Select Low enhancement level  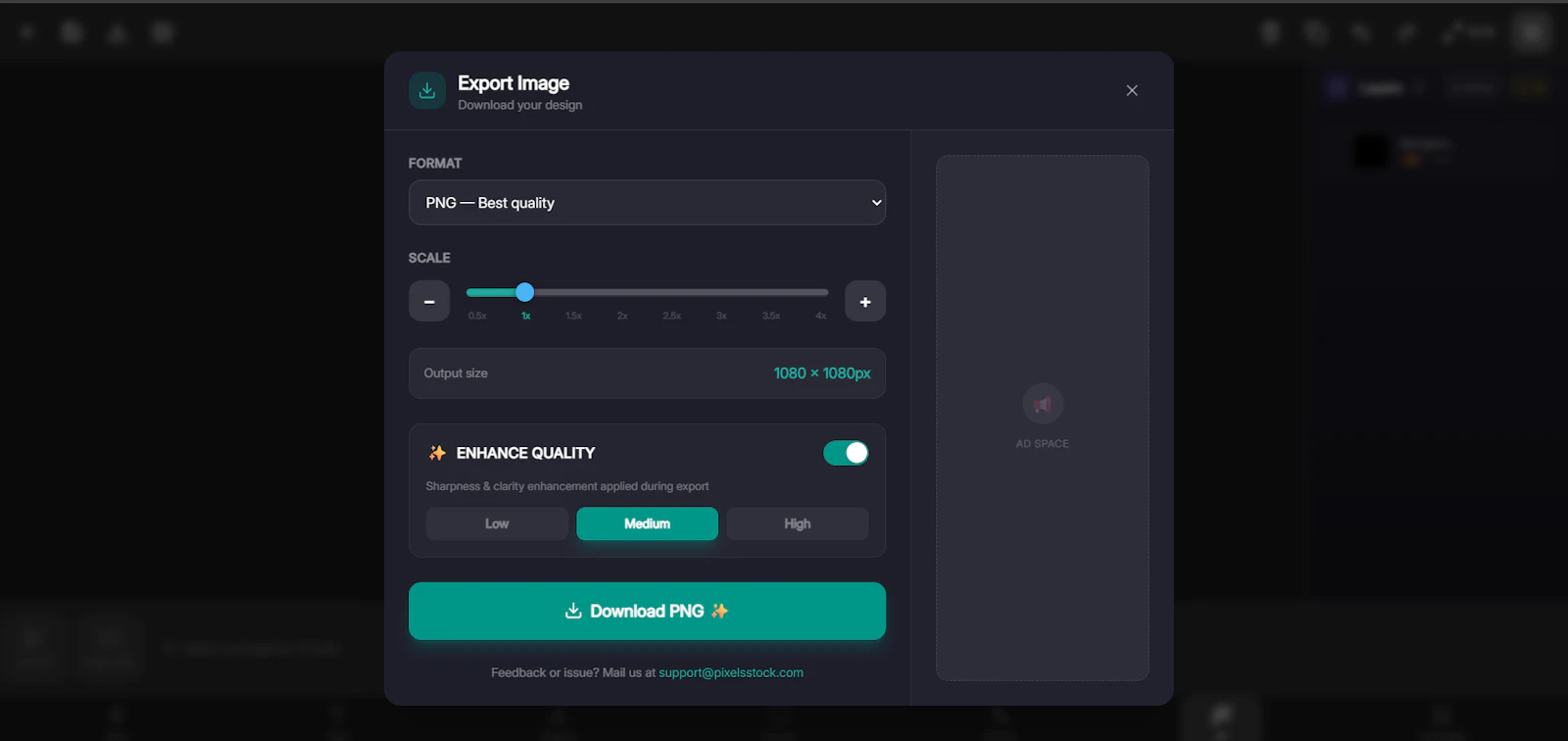tap(497, 523)
